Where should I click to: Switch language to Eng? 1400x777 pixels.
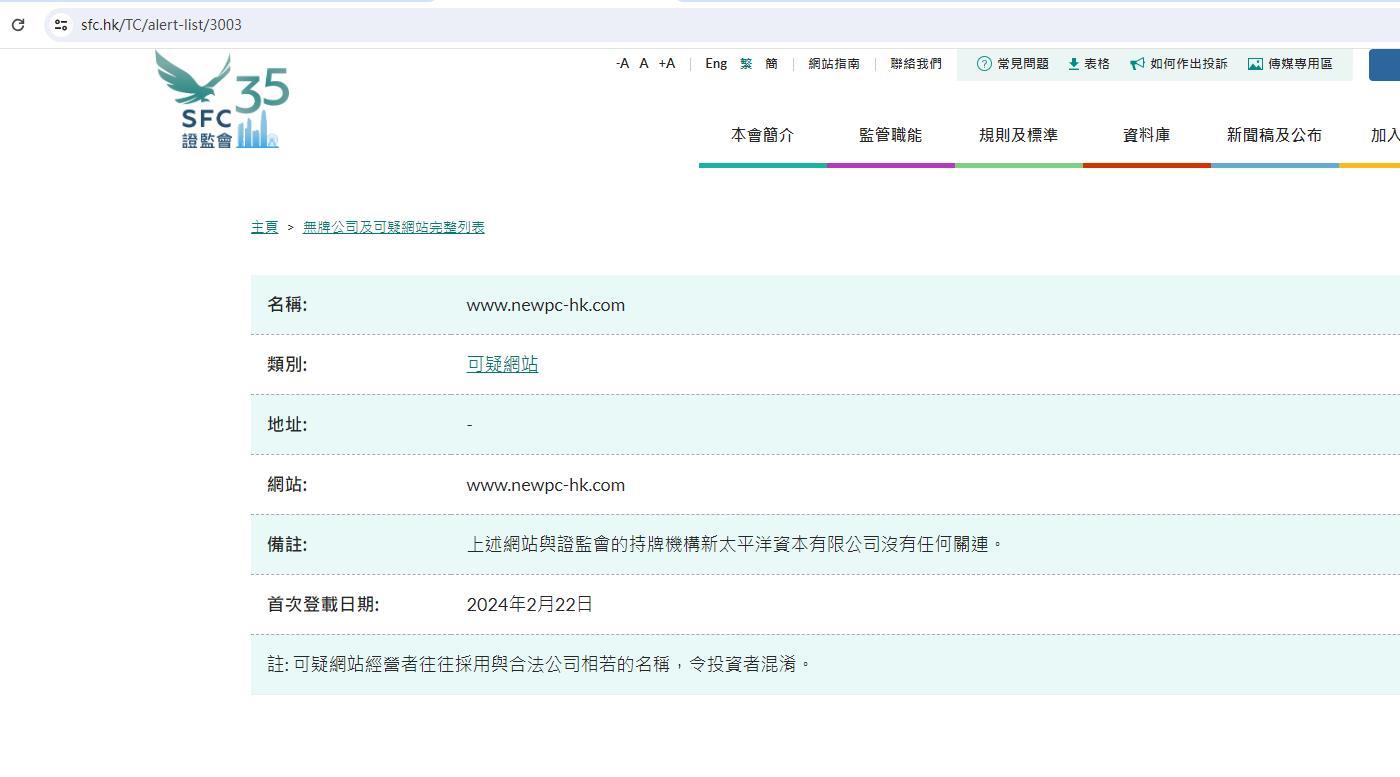coord(716,64)
